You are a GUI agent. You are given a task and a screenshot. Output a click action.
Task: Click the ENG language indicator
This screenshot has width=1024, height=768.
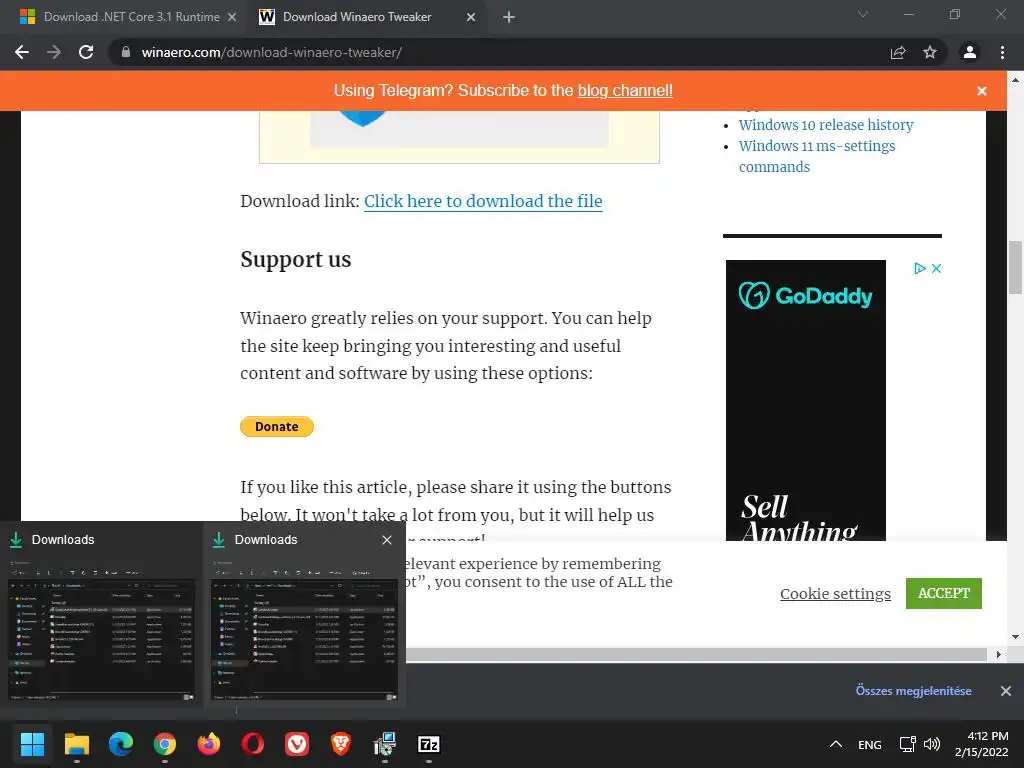(869, 744)
